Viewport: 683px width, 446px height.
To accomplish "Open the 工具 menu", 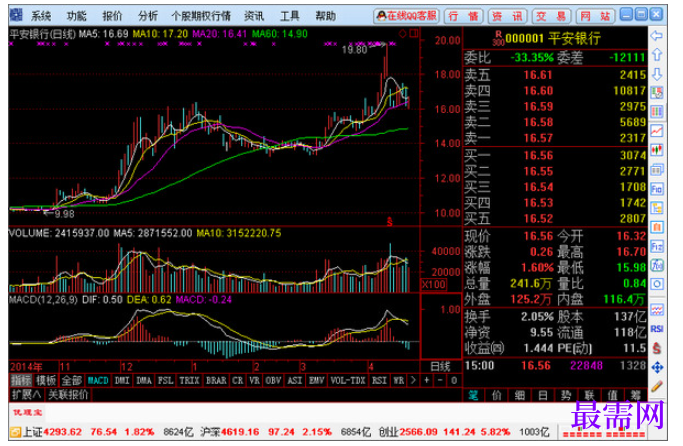I will click(290, 16).
